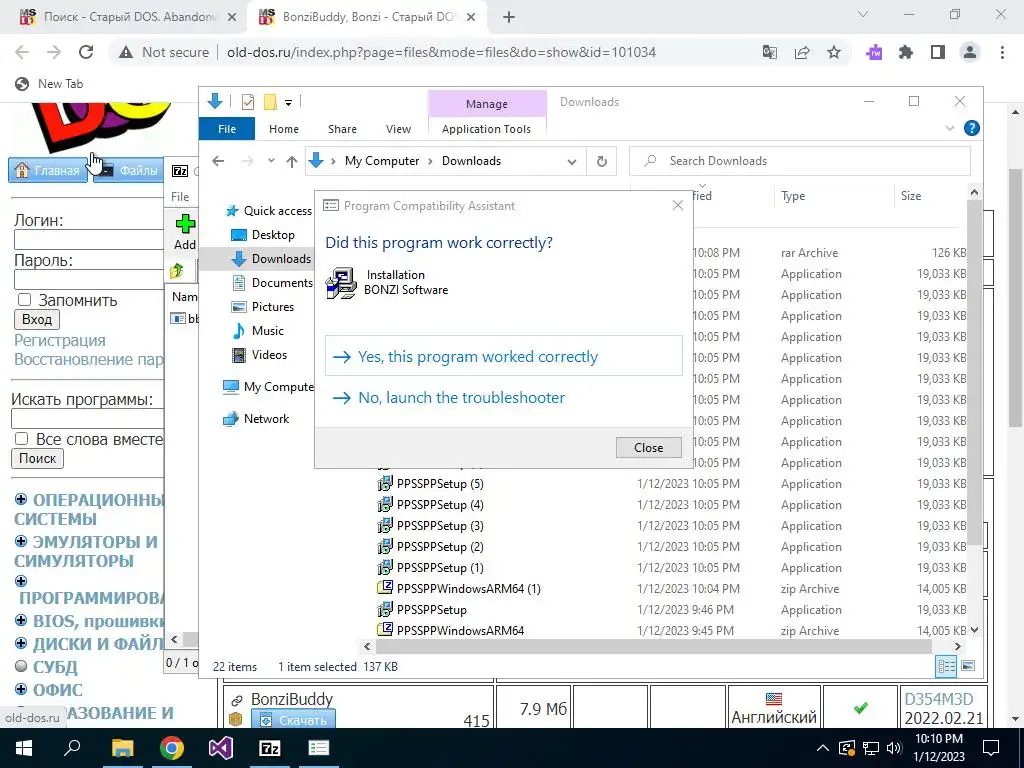Click the New Folder quick access icon
The width and height of the screenshot is (1024, 768).
coord(270,102)
